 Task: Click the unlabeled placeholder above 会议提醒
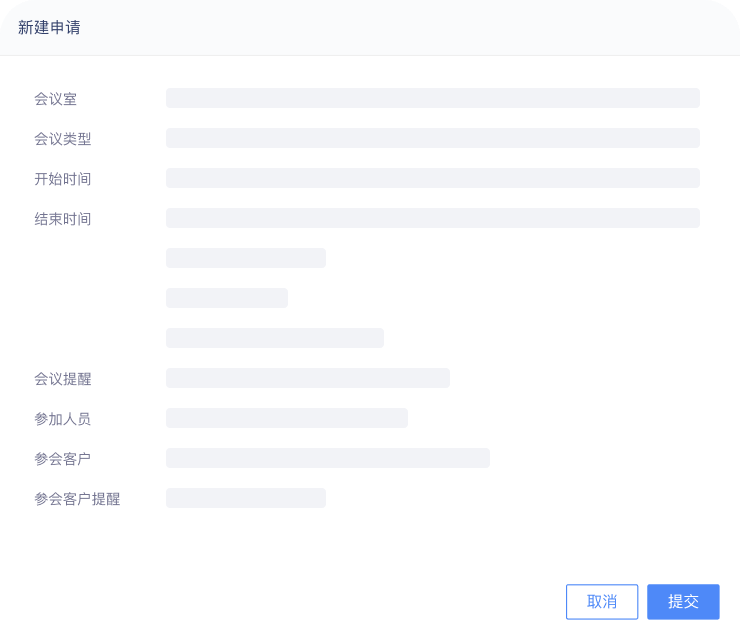click(274, 338)
